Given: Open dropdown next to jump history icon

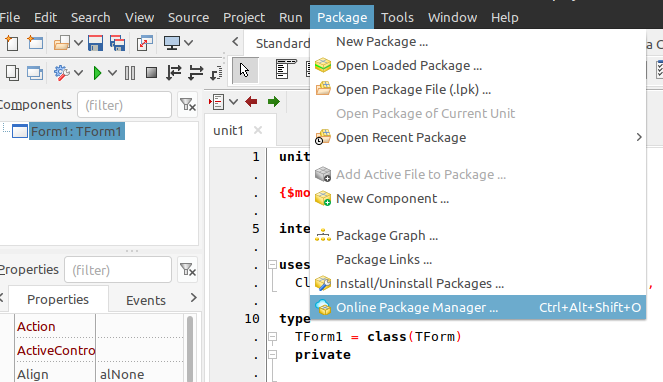Looking at the screenshot, I should pyautogui.click(x=233, y=102).
